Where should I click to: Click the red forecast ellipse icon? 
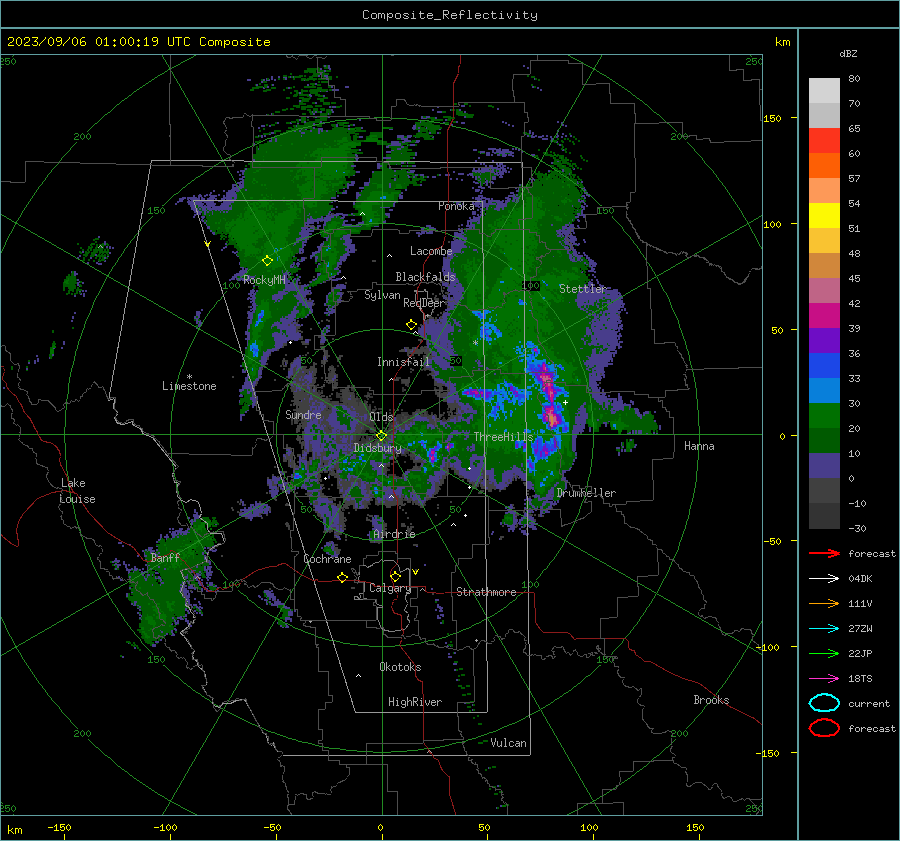coord(824,728)
